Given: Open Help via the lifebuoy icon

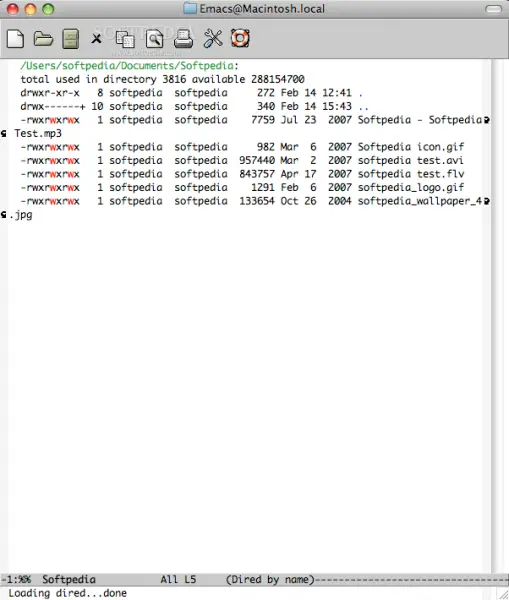Looking at the screenshot, I should click(240, 38).
